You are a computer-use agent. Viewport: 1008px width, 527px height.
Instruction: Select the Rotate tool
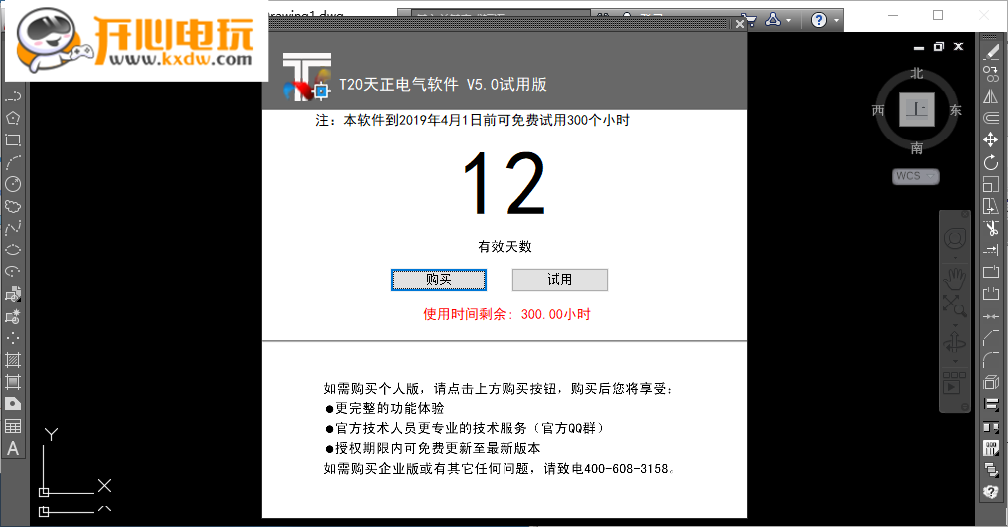[x=991, y=162]
